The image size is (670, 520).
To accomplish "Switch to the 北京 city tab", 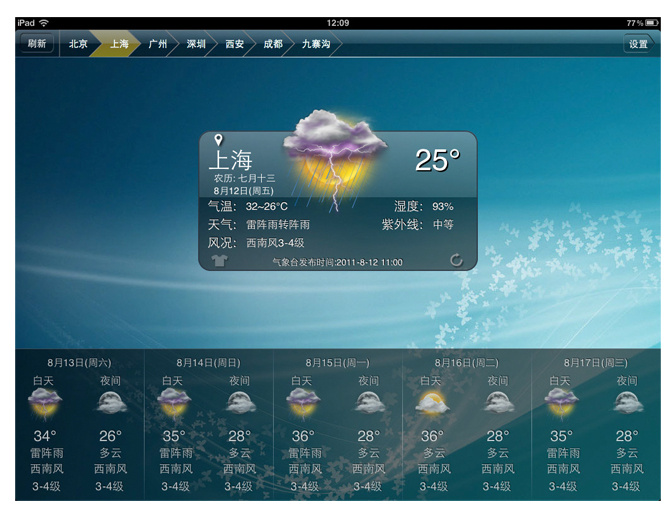I will (x=78, y=44).
